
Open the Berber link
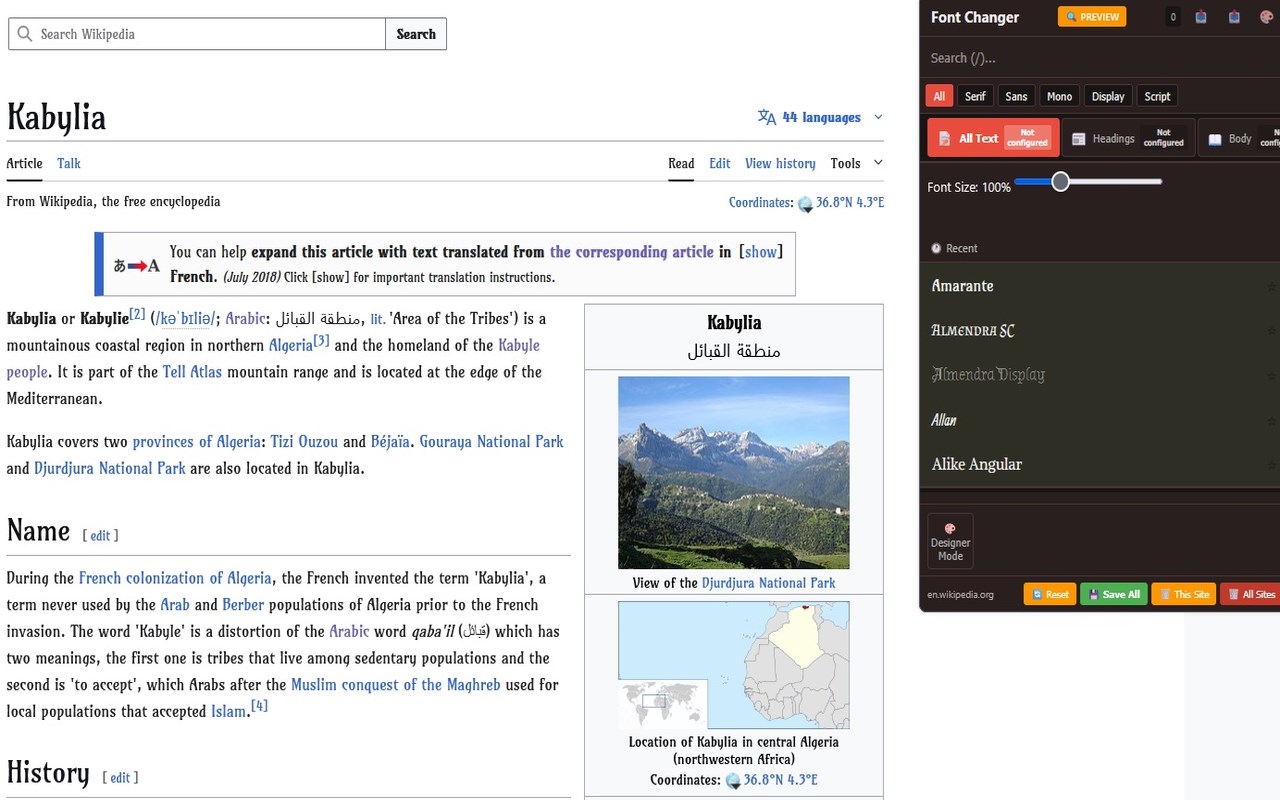click(243, 605)
